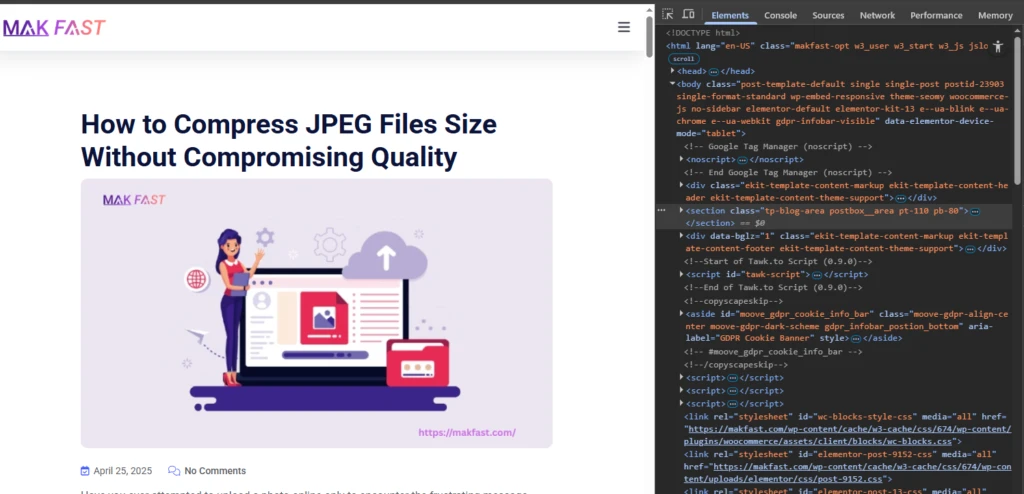Click the three dots beside section row
This screenshot has height=494, width=1024.
661,210
